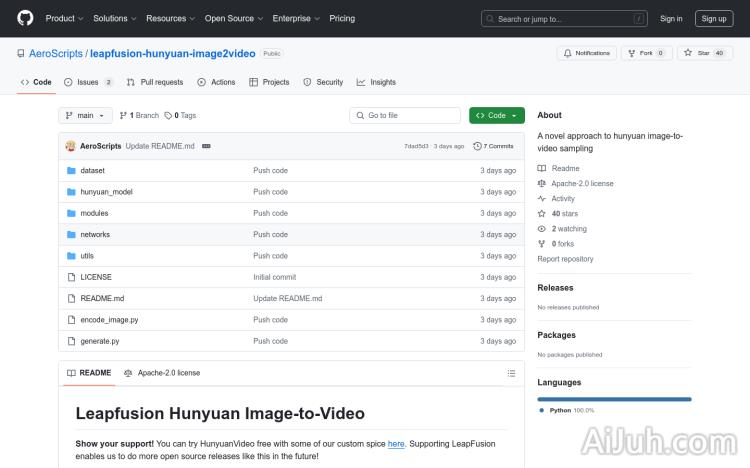Switch to the Pull requests tab

tap(155, 82)
